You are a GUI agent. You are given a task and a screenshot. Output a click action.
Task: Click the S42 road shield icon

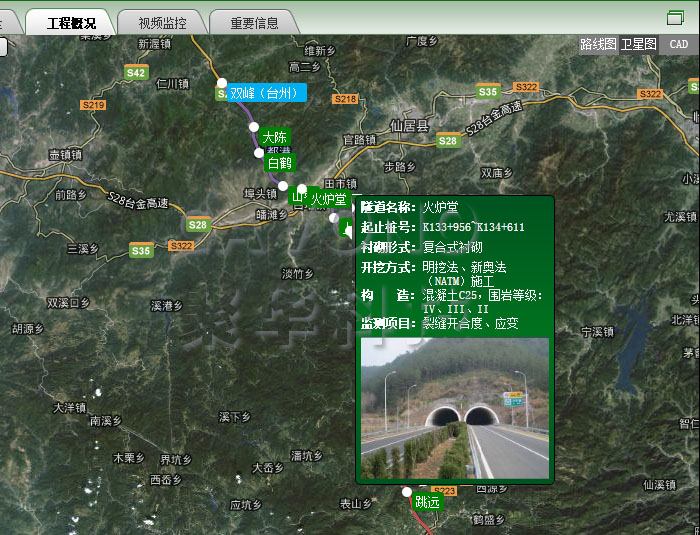[x=136, y=73]
